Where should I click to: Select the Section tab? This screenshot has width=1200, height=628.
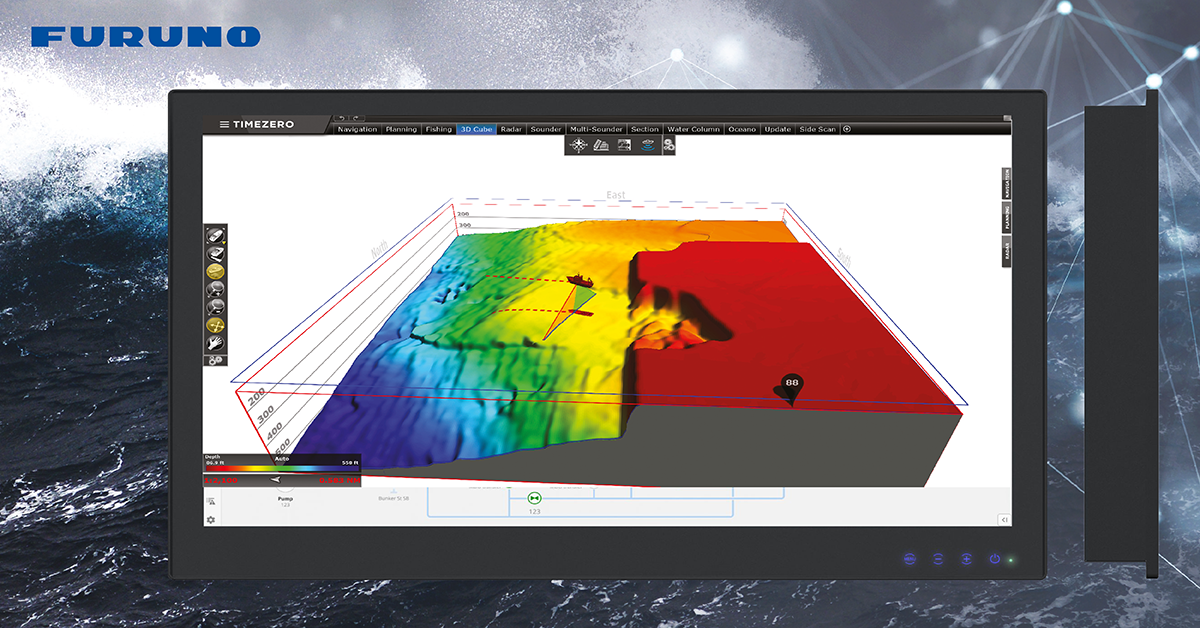tap(645, 129)
